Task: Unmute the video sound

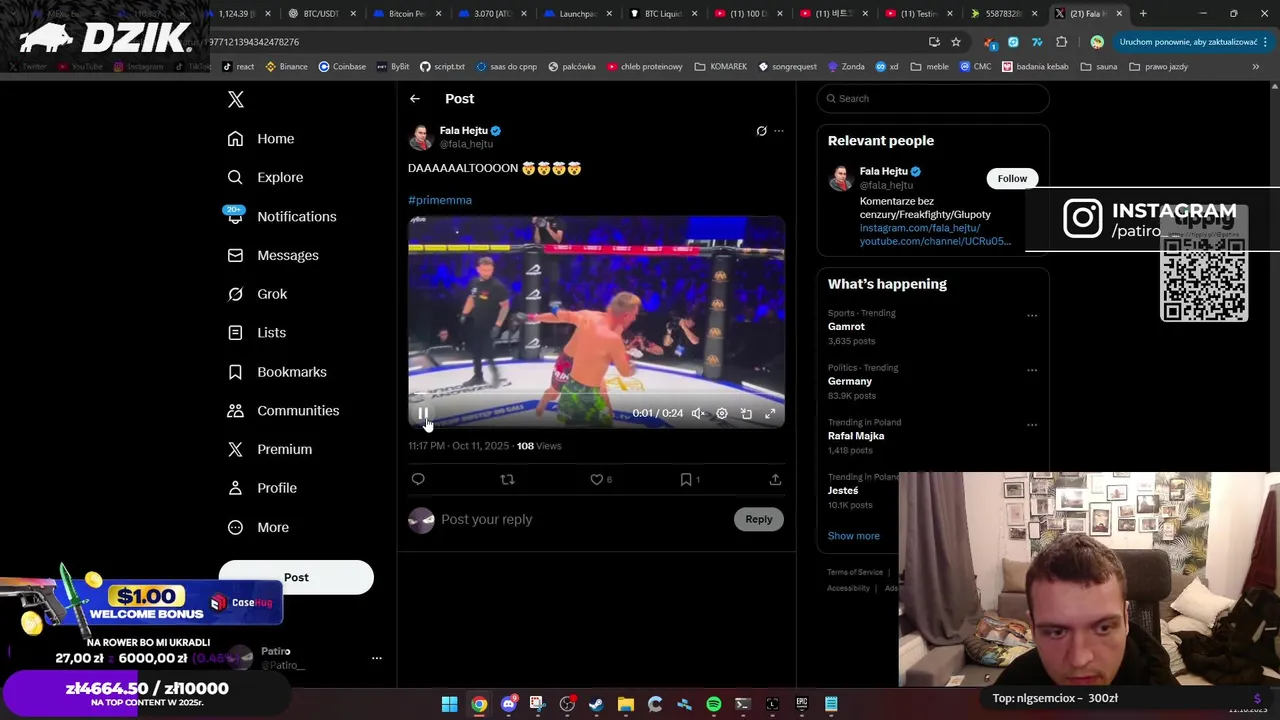Action: click(x=698, y=413)
